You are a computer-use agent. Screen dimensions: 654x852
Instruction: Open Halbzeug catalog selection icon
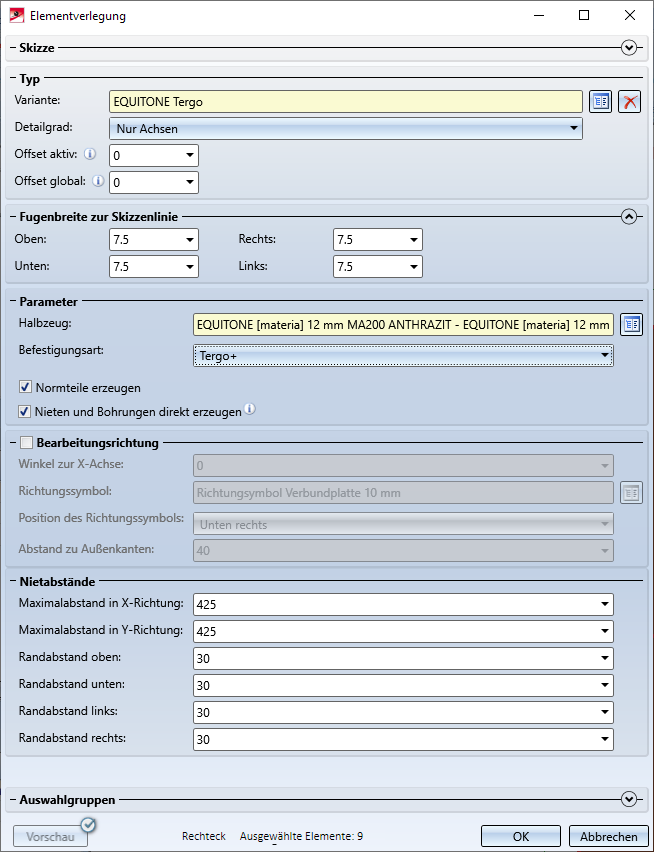coord(631,324)
